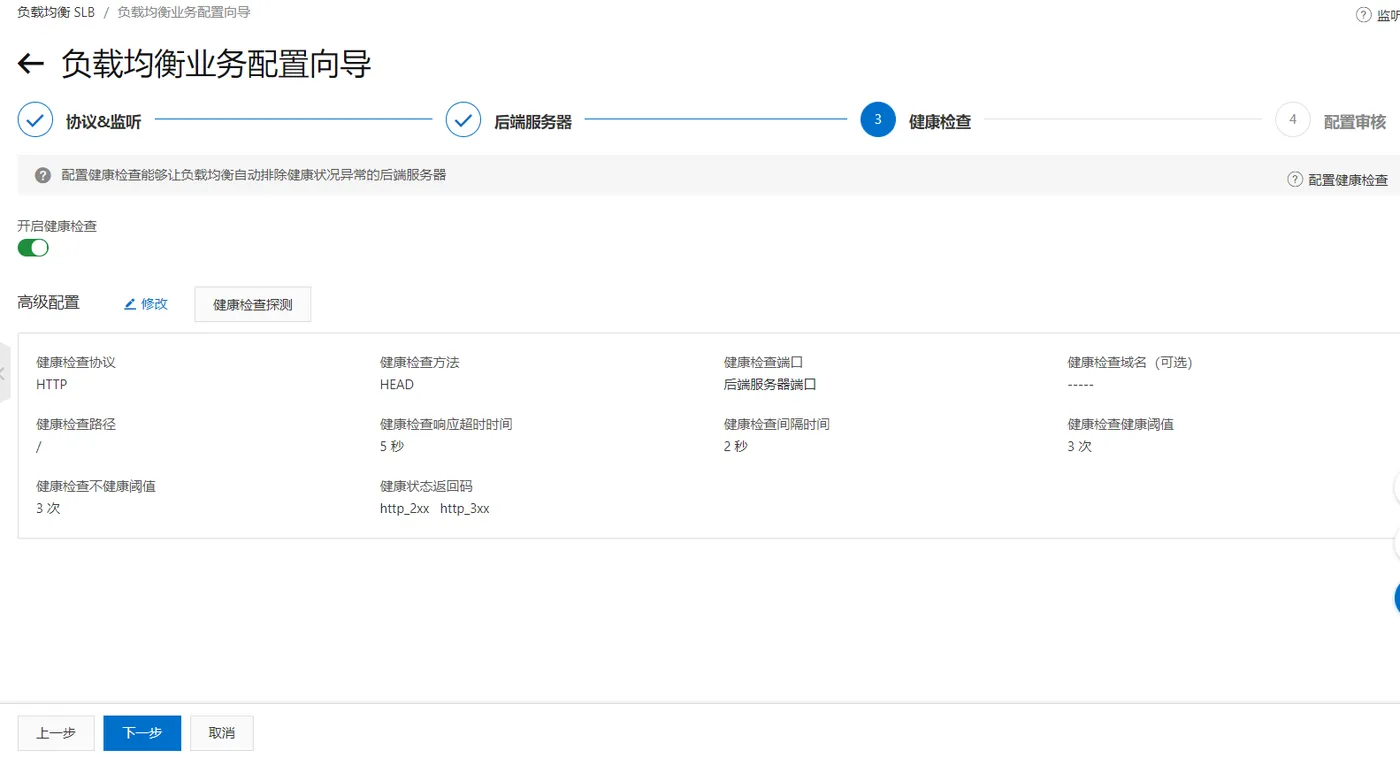Click the HTTP protocol value
Screen dimensions: 1400x758
(x=52, y=384)
